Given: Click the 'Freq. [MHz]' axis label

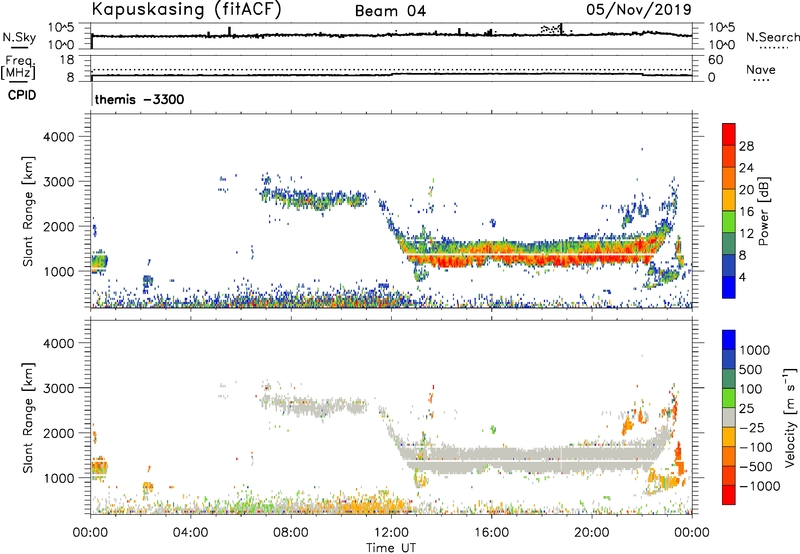Looking at the screenshot, I should tap(18, 67).
